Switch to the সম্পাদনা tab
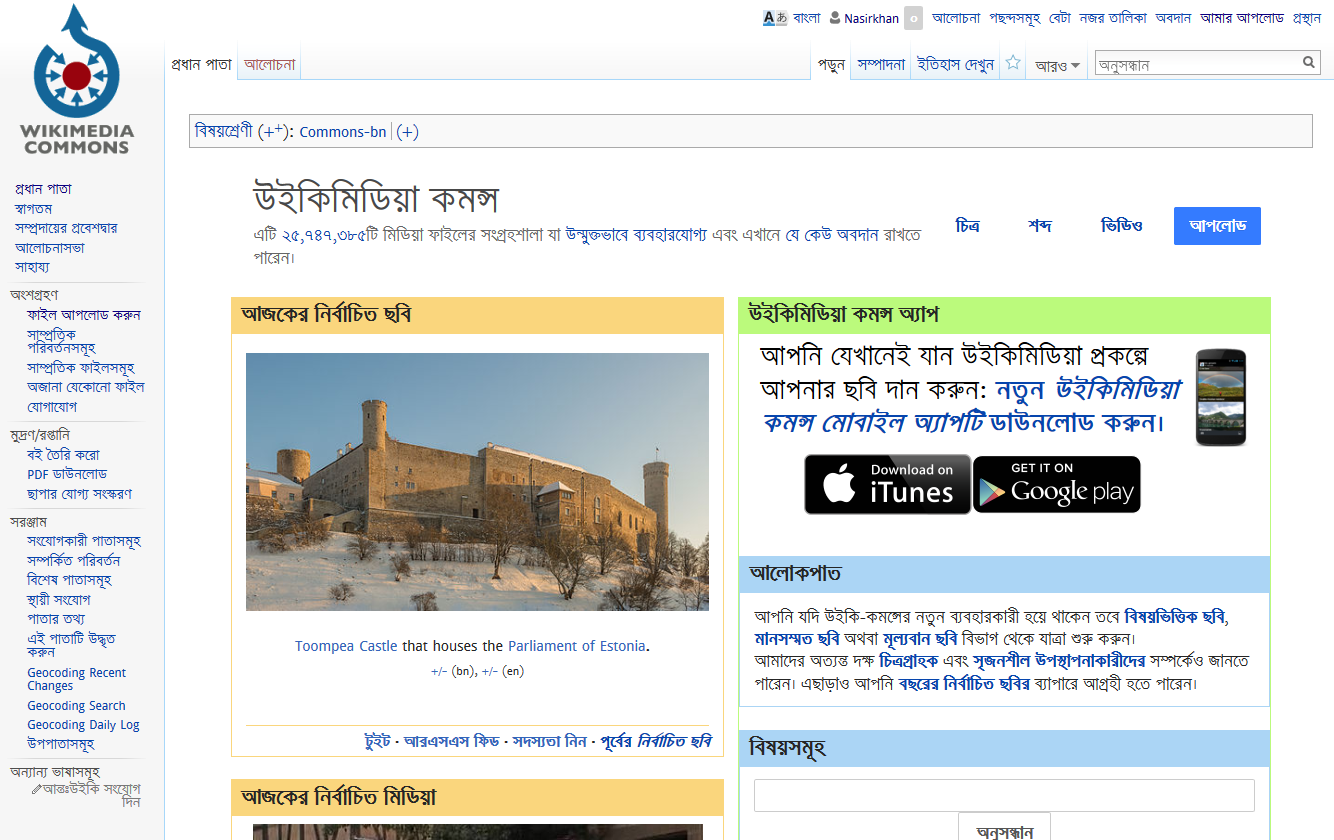The width and height of the screenshot is (1334, 840). pyautogui.click(x=880, y=62)
